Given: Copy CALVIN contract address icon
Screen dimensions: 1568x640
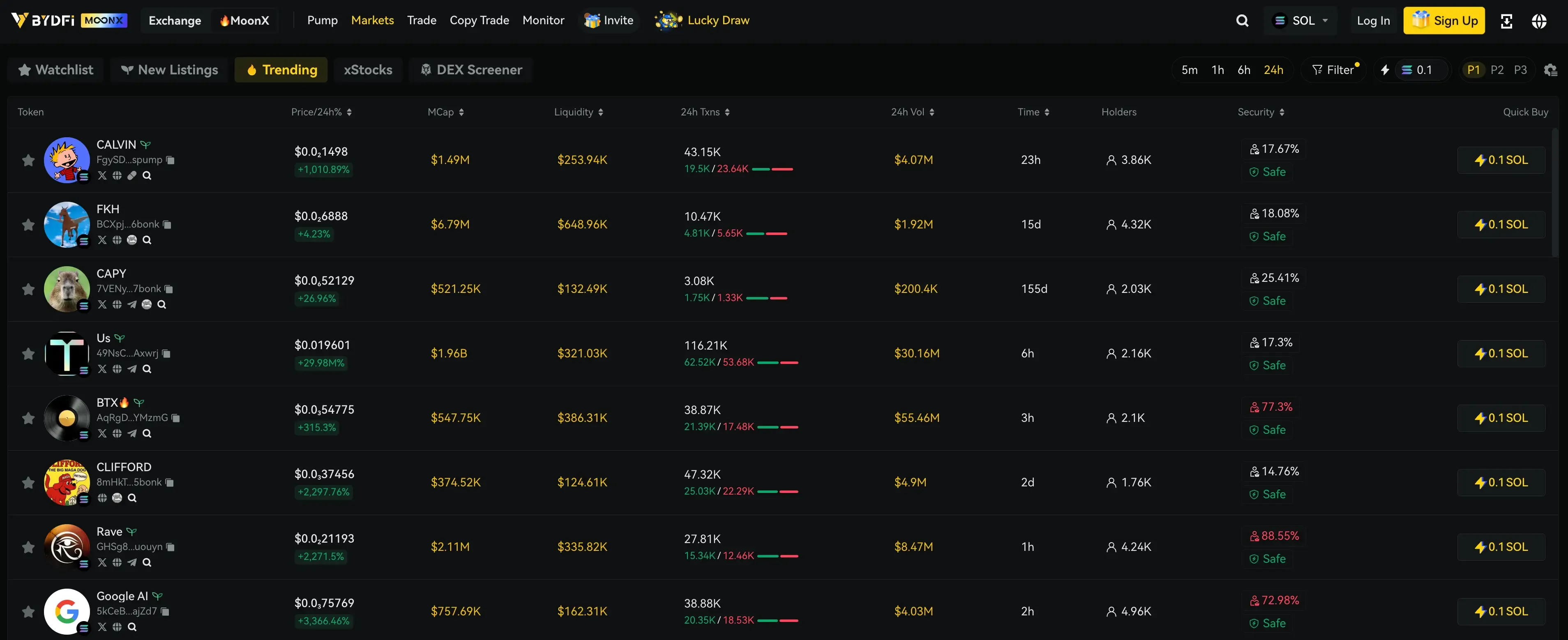Looking at the screenshot, I should (x=171, y=160).
